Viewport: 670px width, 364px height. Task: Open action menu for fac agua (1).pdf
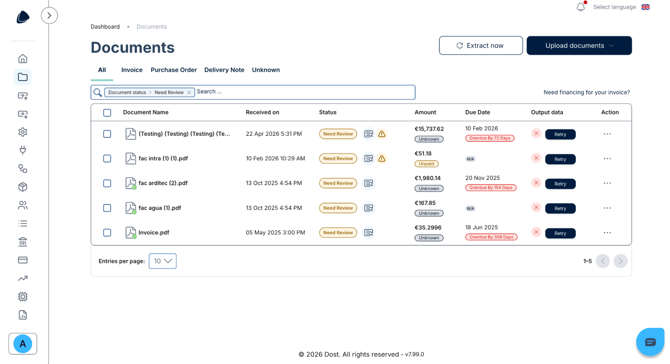tap(607, 208)
